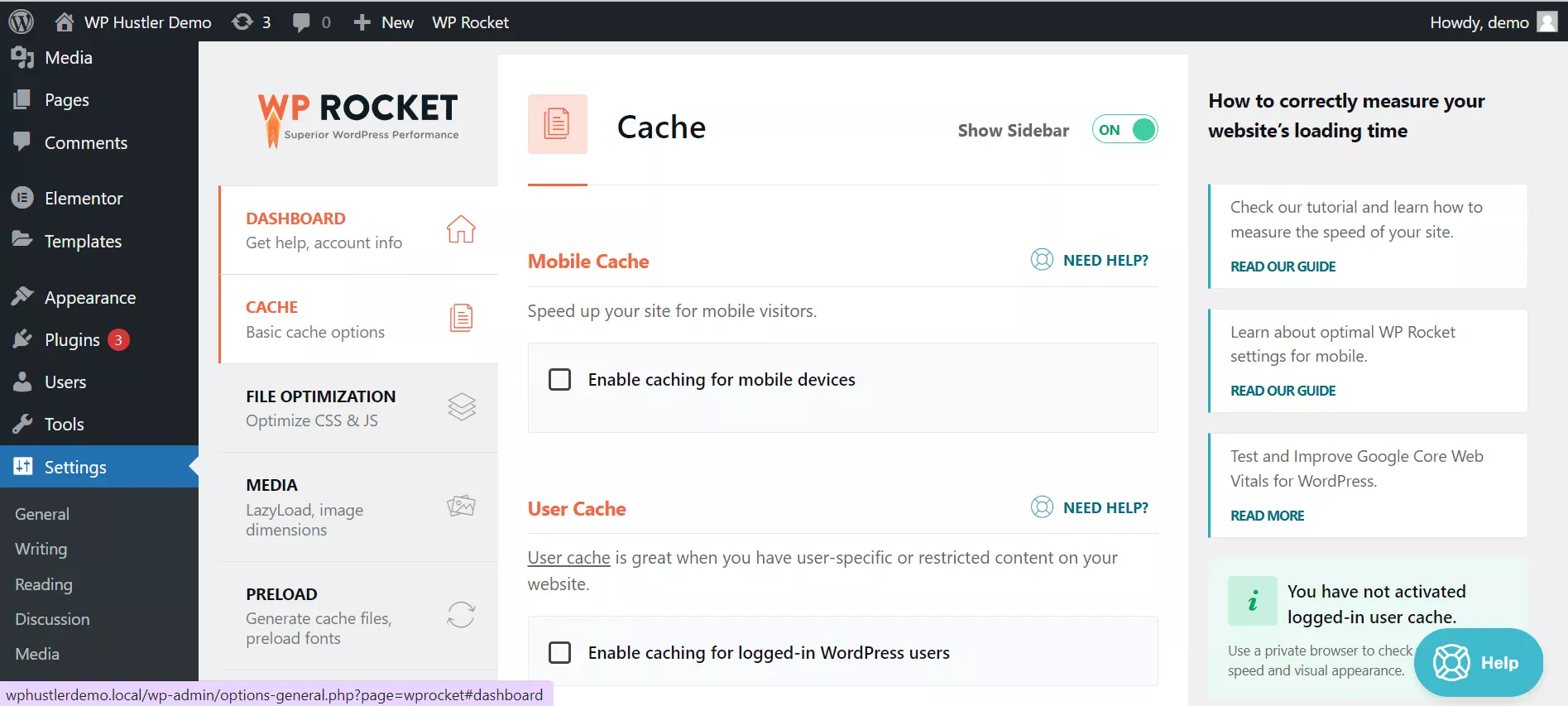The width and height of the screenshot is (1568, 706).
Task: Open the General settings submenu
Action: tap(42, 514)
